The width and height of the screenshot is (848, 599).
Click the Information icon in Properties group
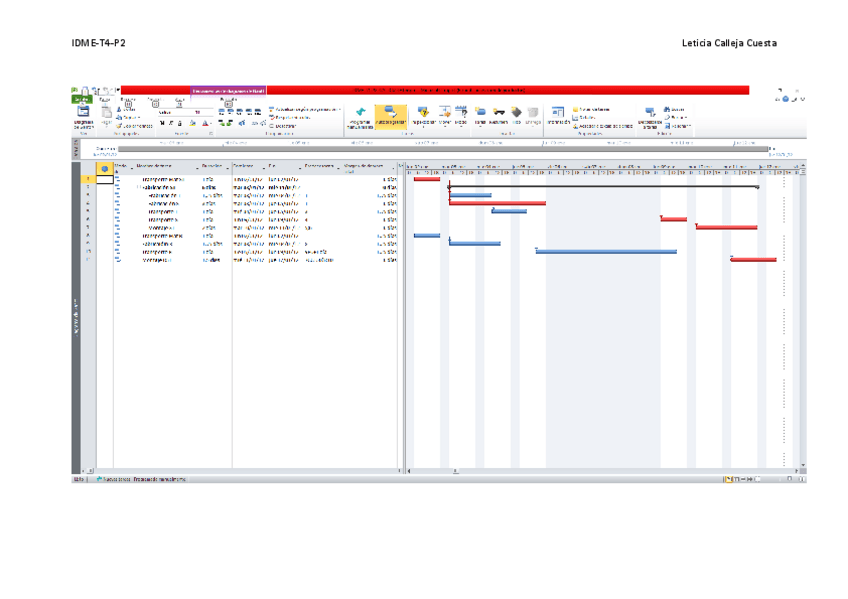coord(559,113)
